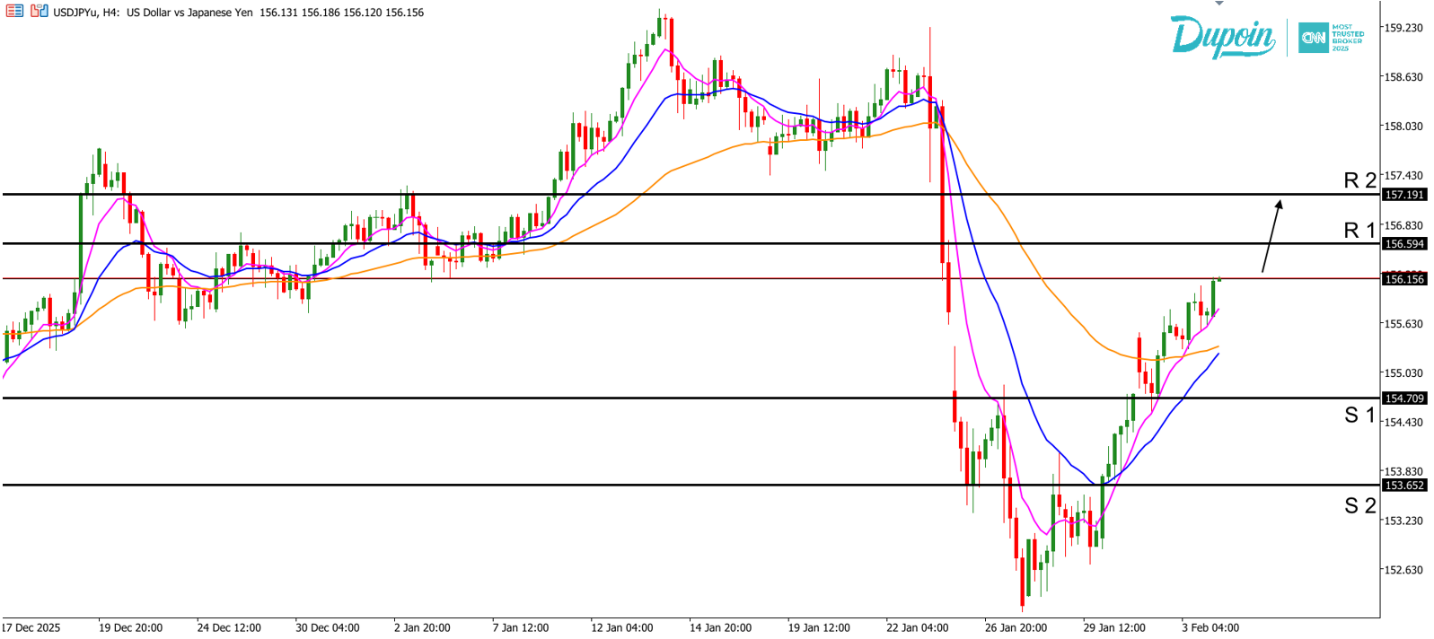Screen dimensions: 1434x639
Task: Click 152.630 on the price scale
Action: (x=1403, y=569)
